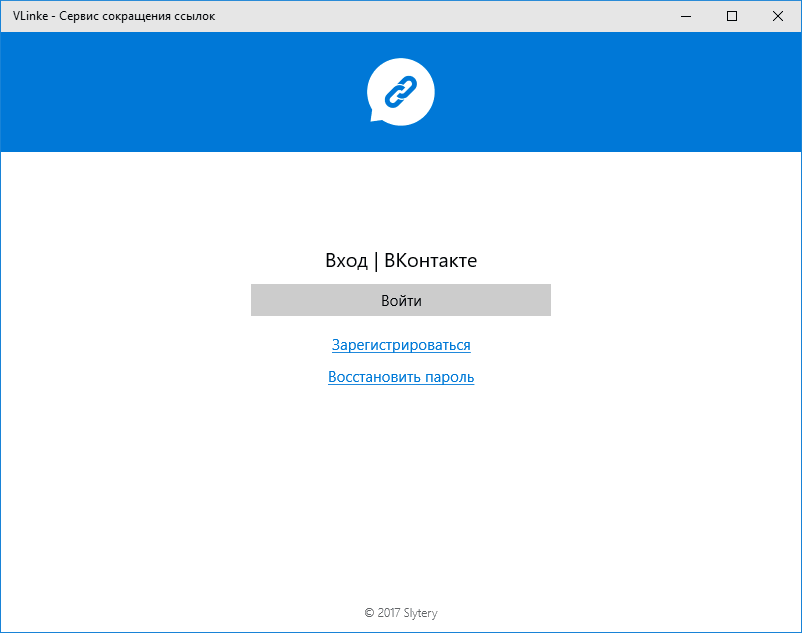Click the VLinke - Сервис сокращения ссылок title
Image resolution: width=802 pixels, height=633 pixels.
pyautogui.click(x=114, y=16)
